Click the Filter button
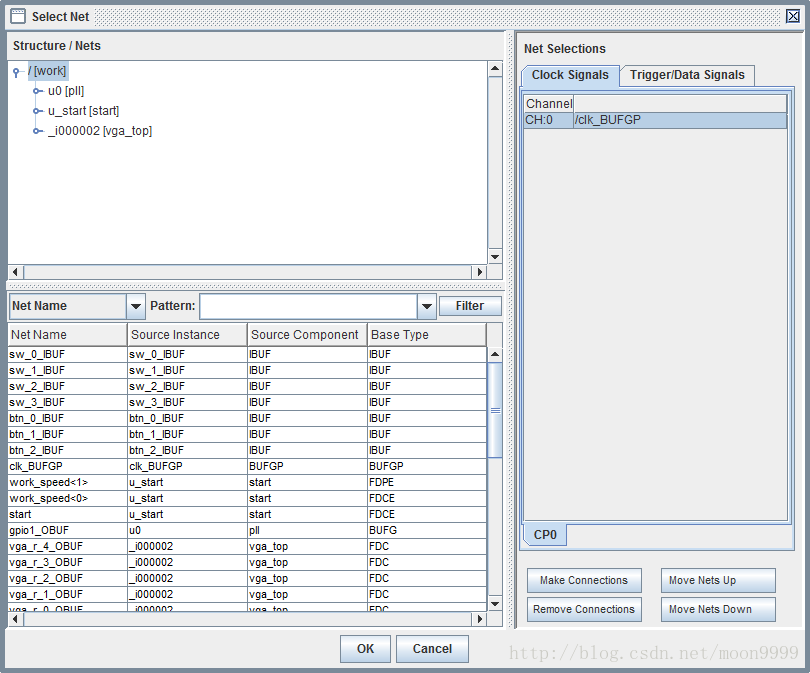The image size is (810, 673). pyautogui.click(x=470, y=306)
